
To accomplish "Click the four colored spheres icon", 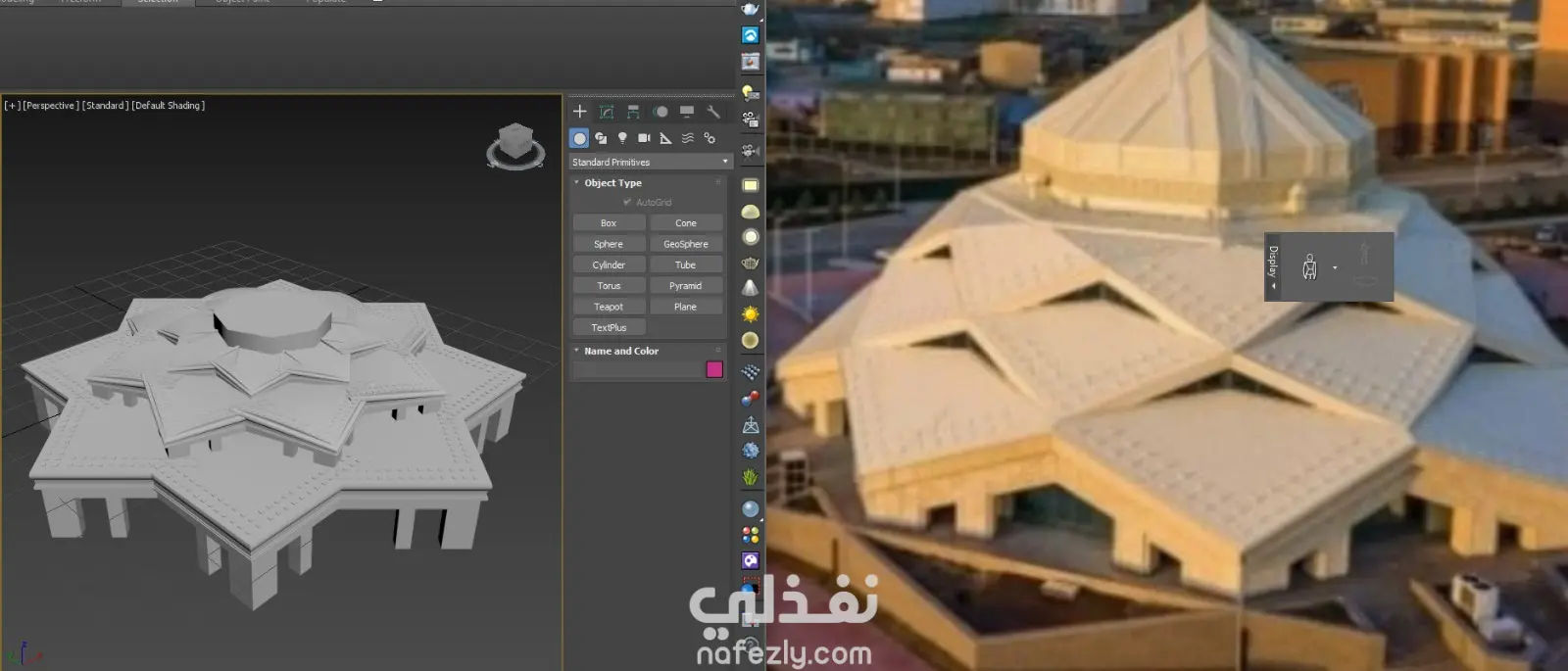I will click(750, 535).
